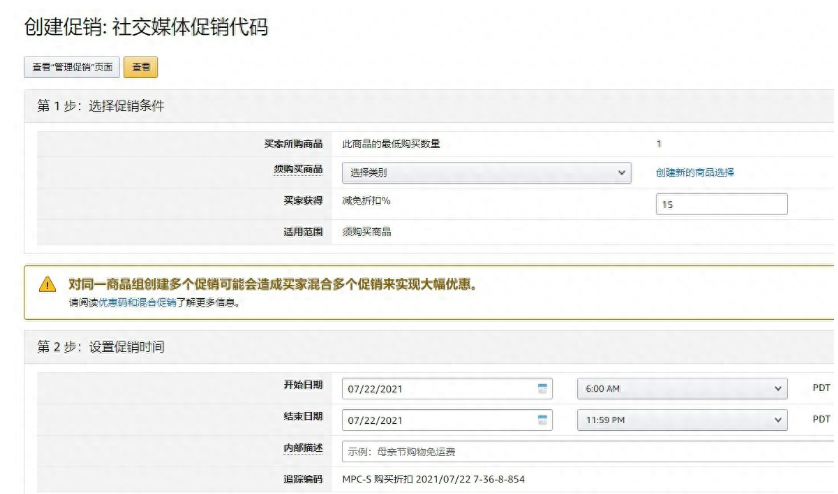Click the yellow 查看 button
838x494 pixels.
[141, 67]
